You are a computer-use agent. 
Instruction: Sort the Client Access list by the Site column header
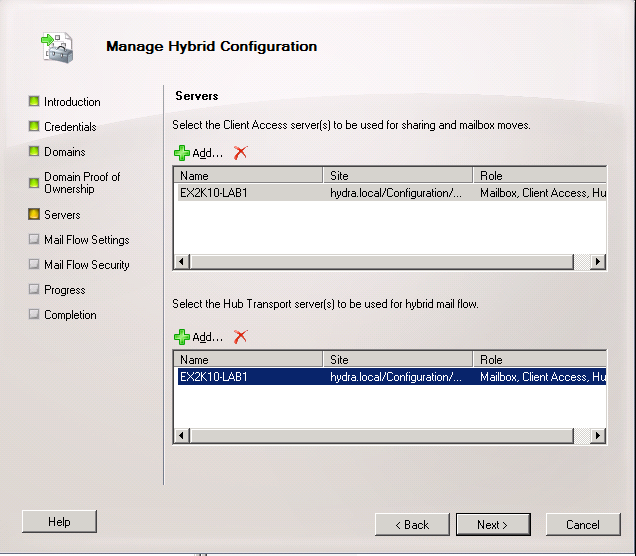click(x=398, y=176)
